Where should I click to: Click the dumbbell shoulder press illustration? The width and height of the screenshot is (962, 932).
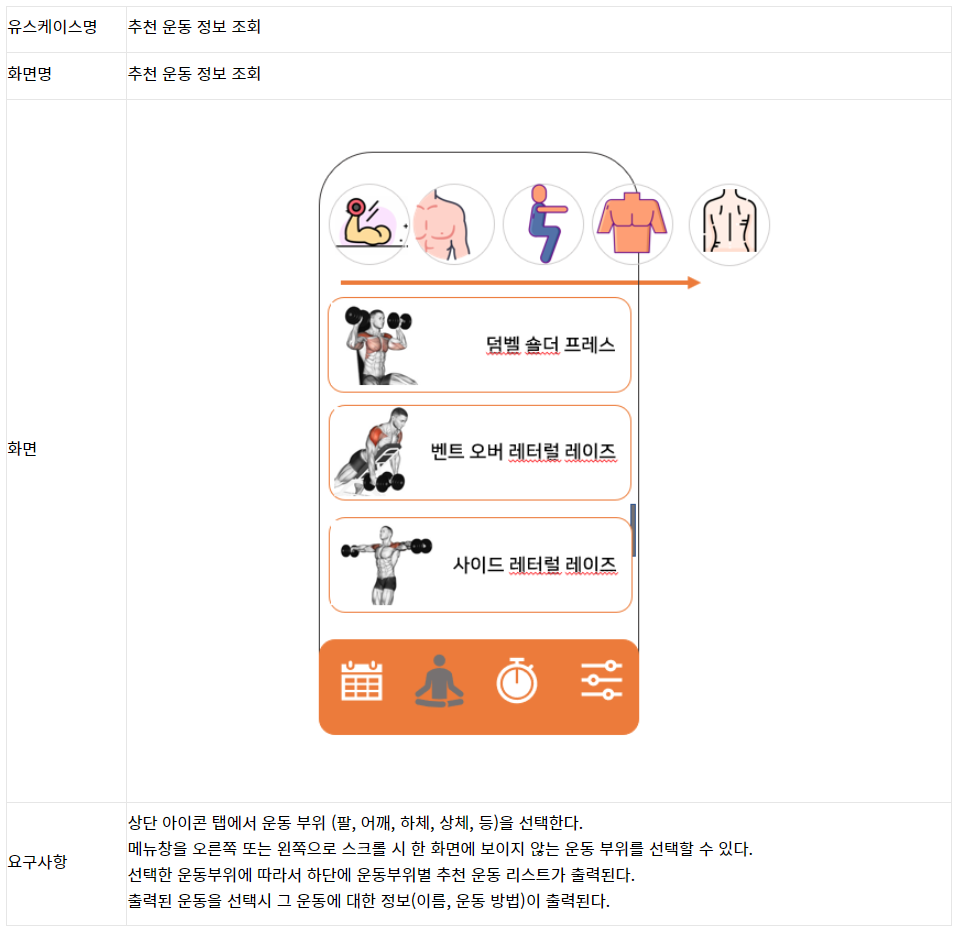pos(380,345)
